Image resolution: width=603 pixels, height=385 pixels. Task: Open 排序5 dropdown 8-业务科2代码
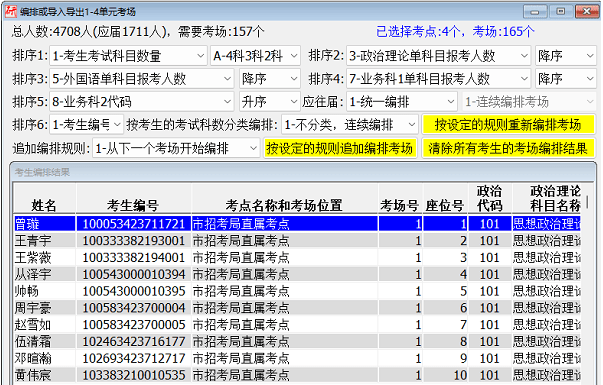(x=142, y=102)
